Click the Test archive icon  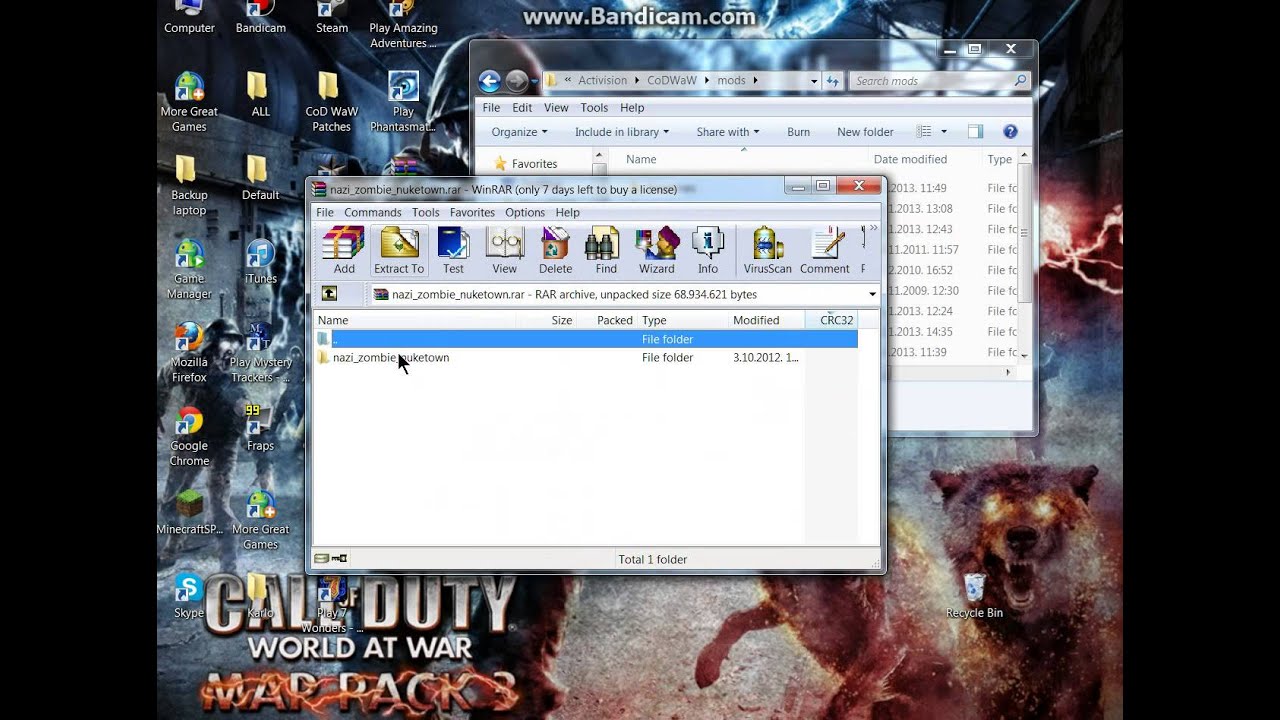pyautogui.click(x=453, y=250)
